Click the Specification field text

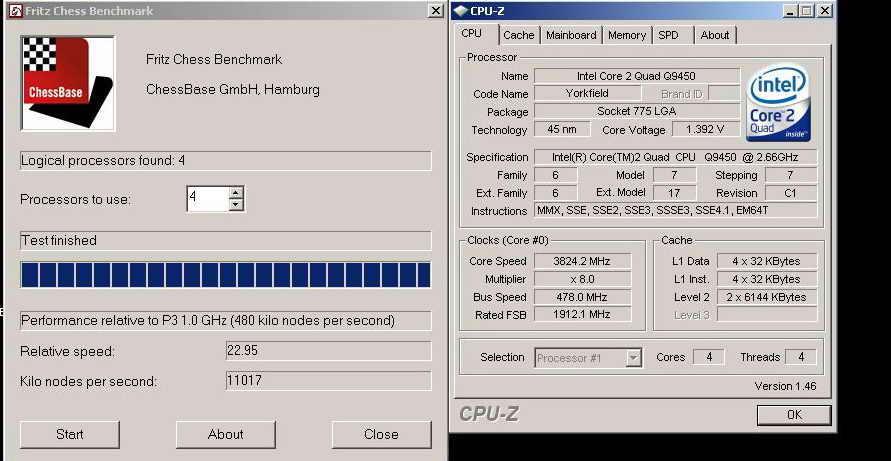(676, 157)
